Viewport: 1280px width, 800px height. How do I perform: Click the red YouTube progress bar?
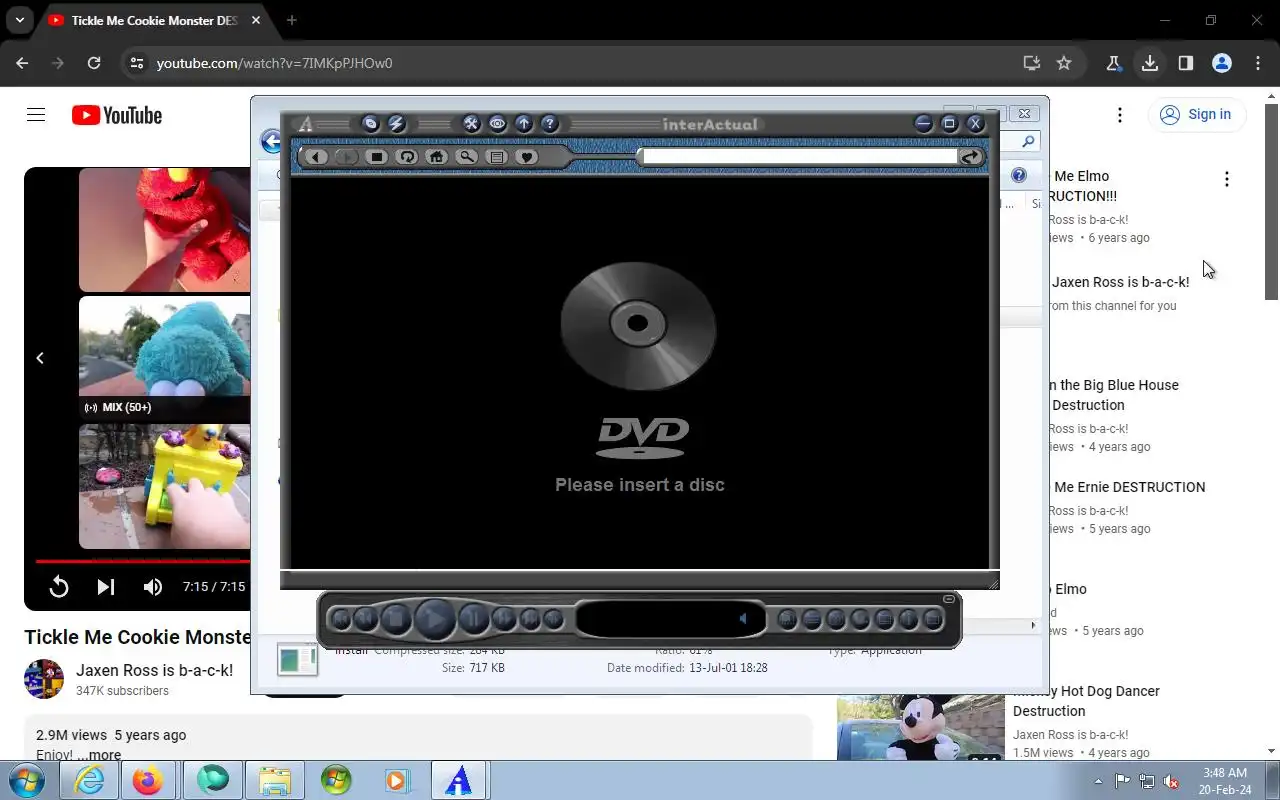pos(143,561)
